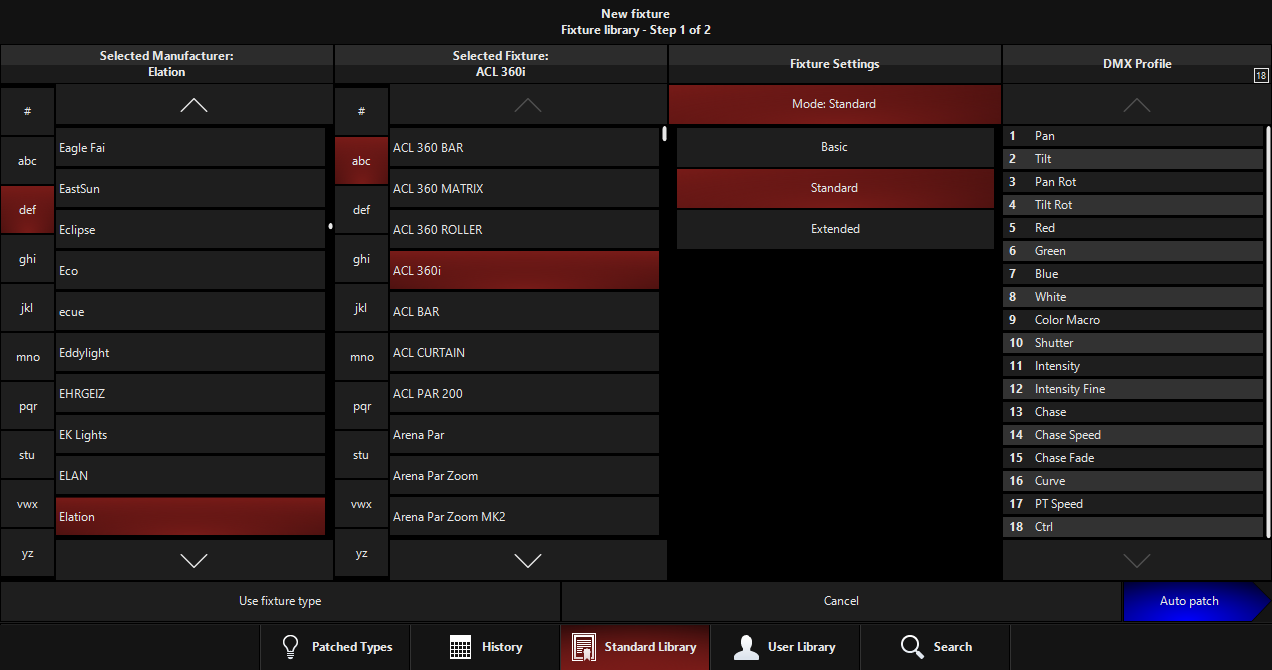
Task: Select the Arena Par fixture
Action: [524, 434]
